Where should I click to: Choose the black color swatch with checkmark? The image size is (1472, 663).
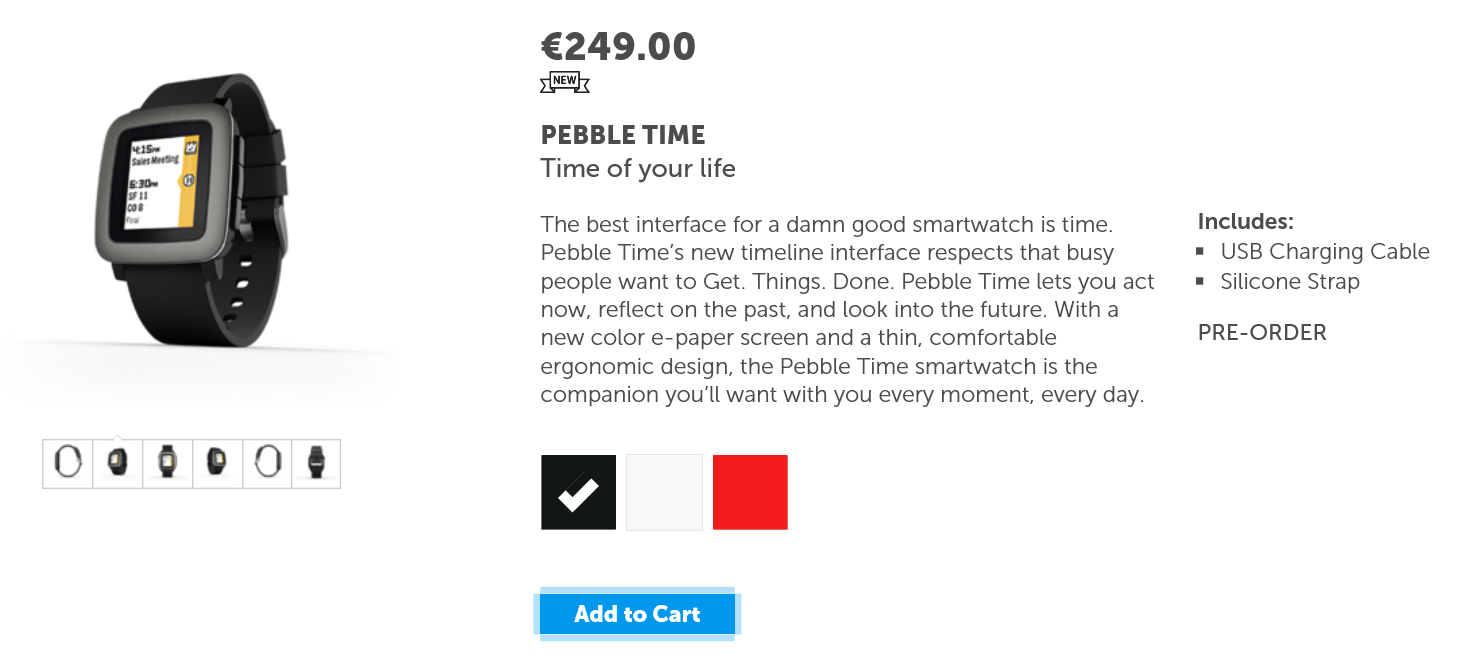click(x=579, y=492)
